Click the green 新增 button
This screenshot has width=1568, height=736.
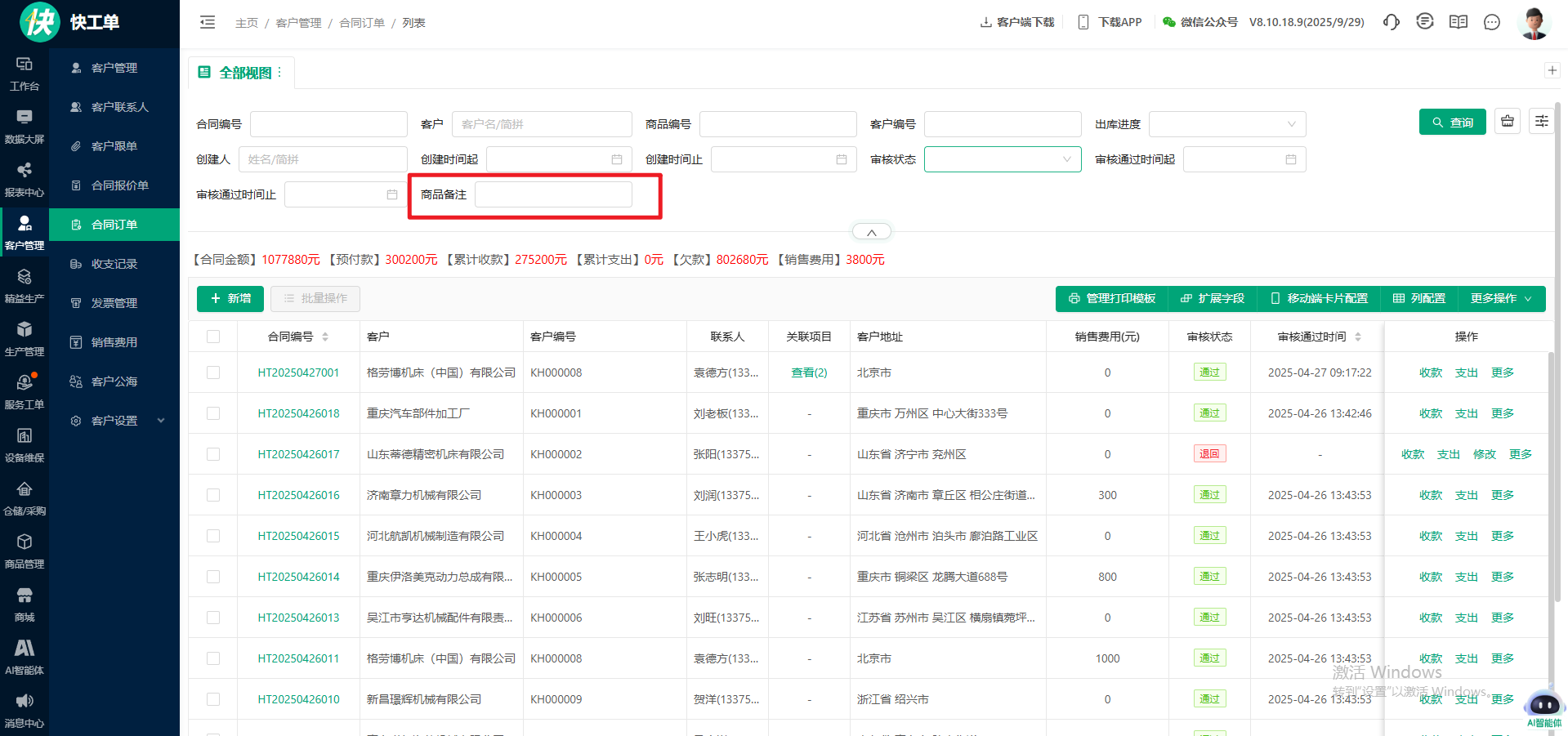click(230, 299)
